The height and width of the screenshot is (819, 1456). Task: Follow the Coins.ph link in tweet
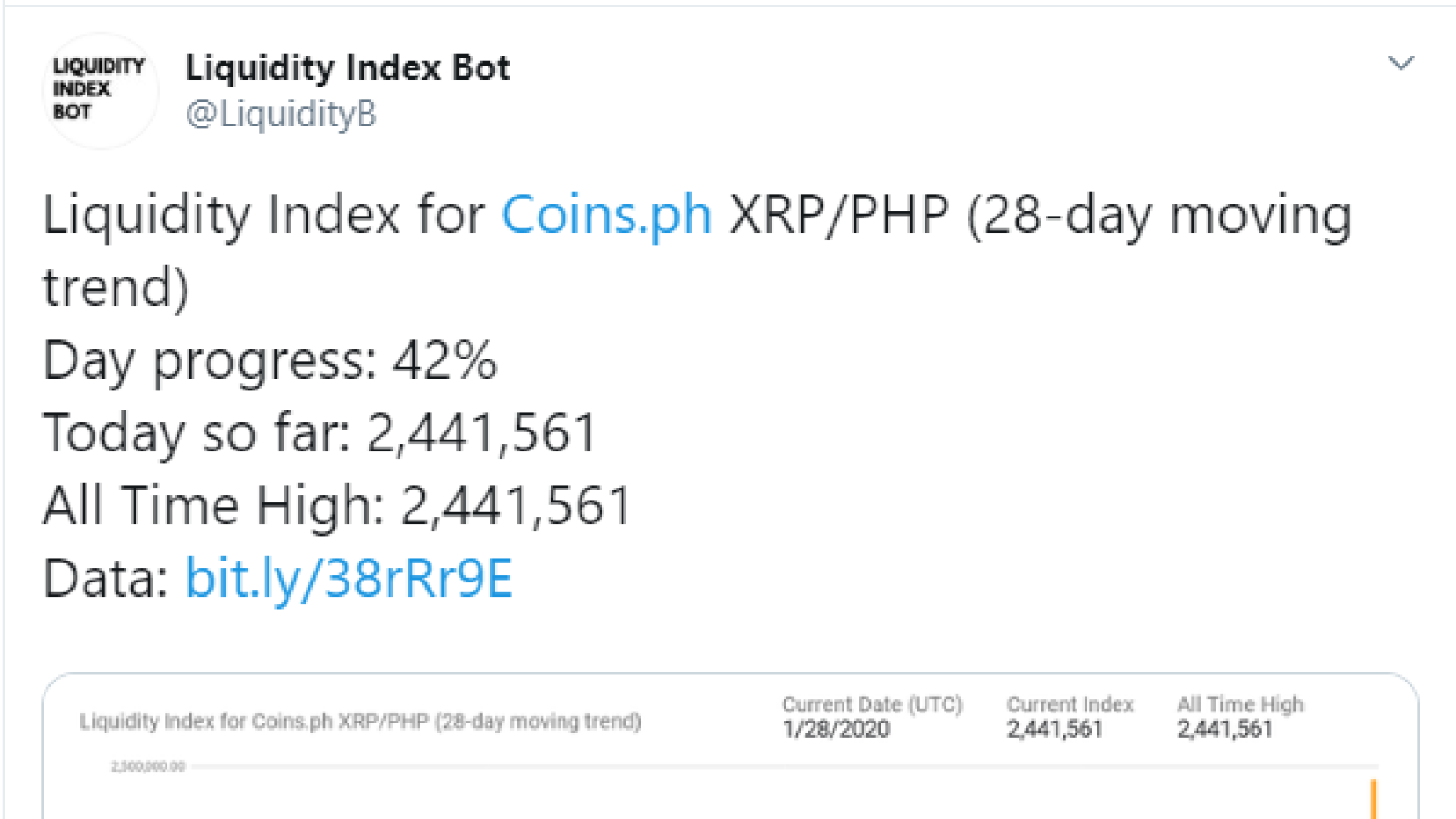click(x=606, y=217)
